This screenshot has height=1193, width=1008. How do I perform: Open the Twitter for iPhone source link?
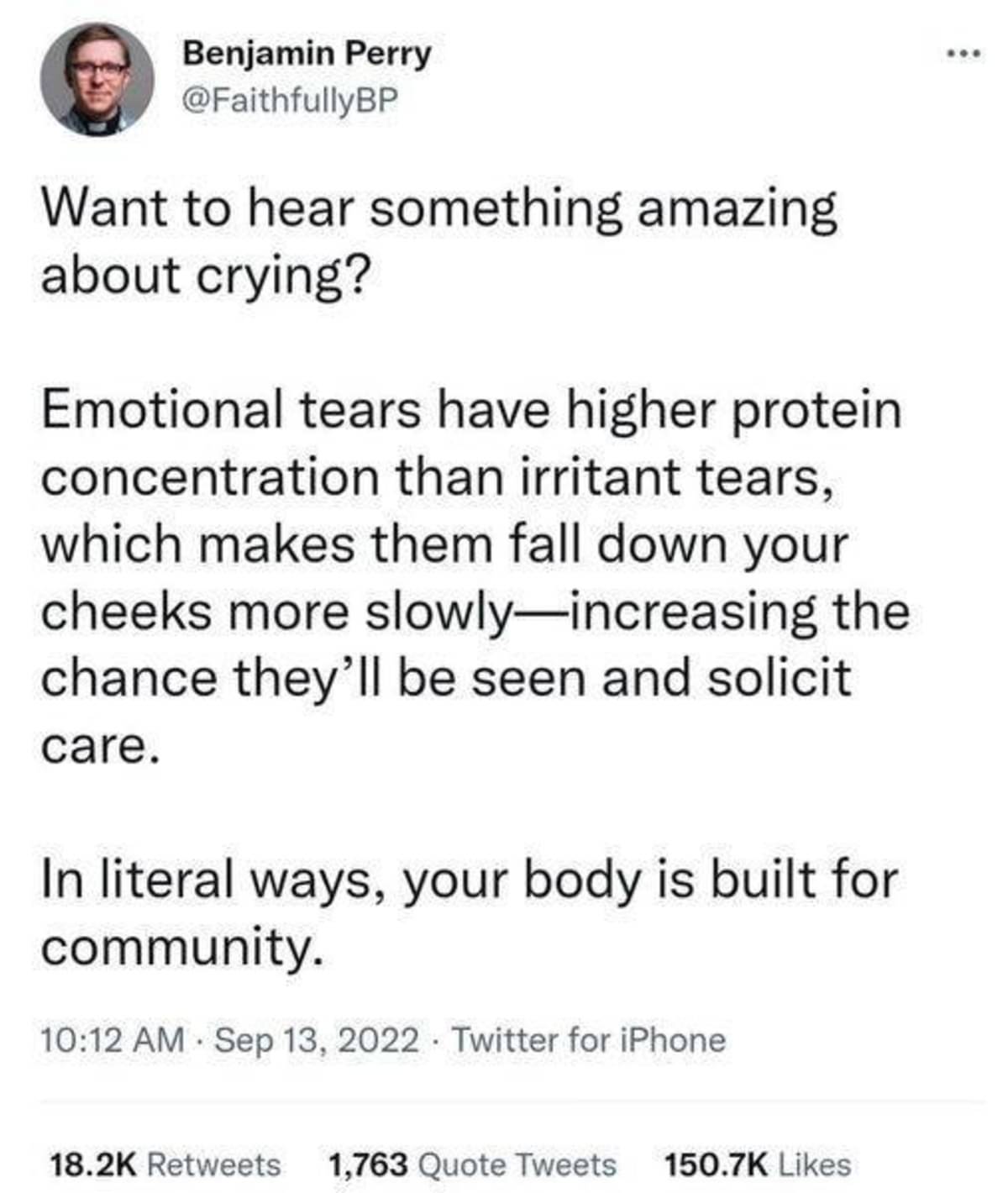(x=589, y=1040)
